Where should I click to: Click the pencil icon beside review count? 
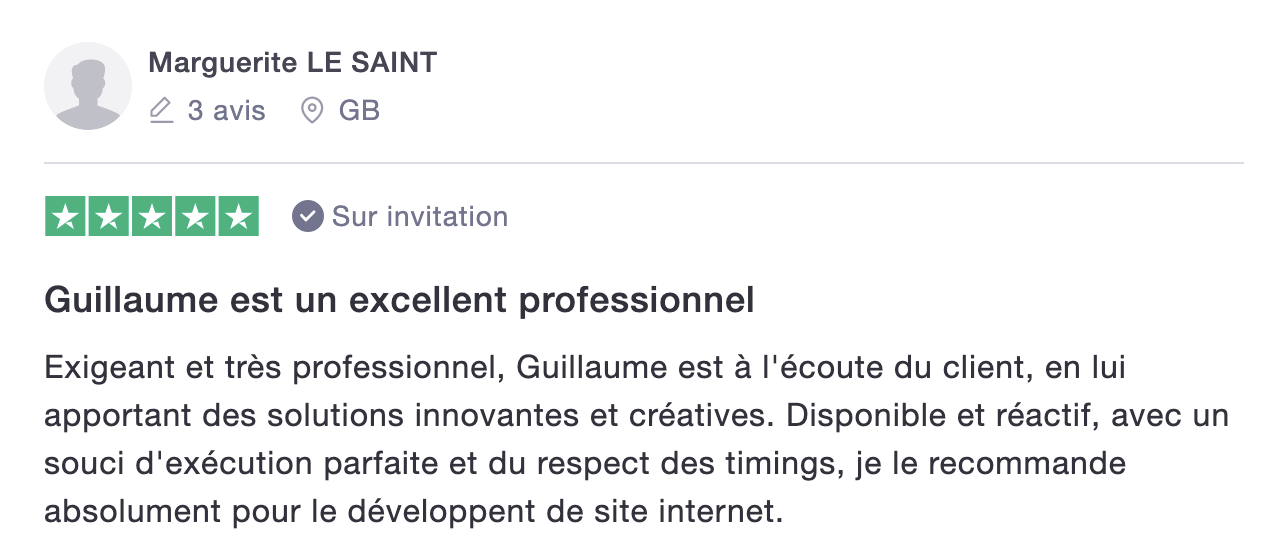click(x=161, y=110)
